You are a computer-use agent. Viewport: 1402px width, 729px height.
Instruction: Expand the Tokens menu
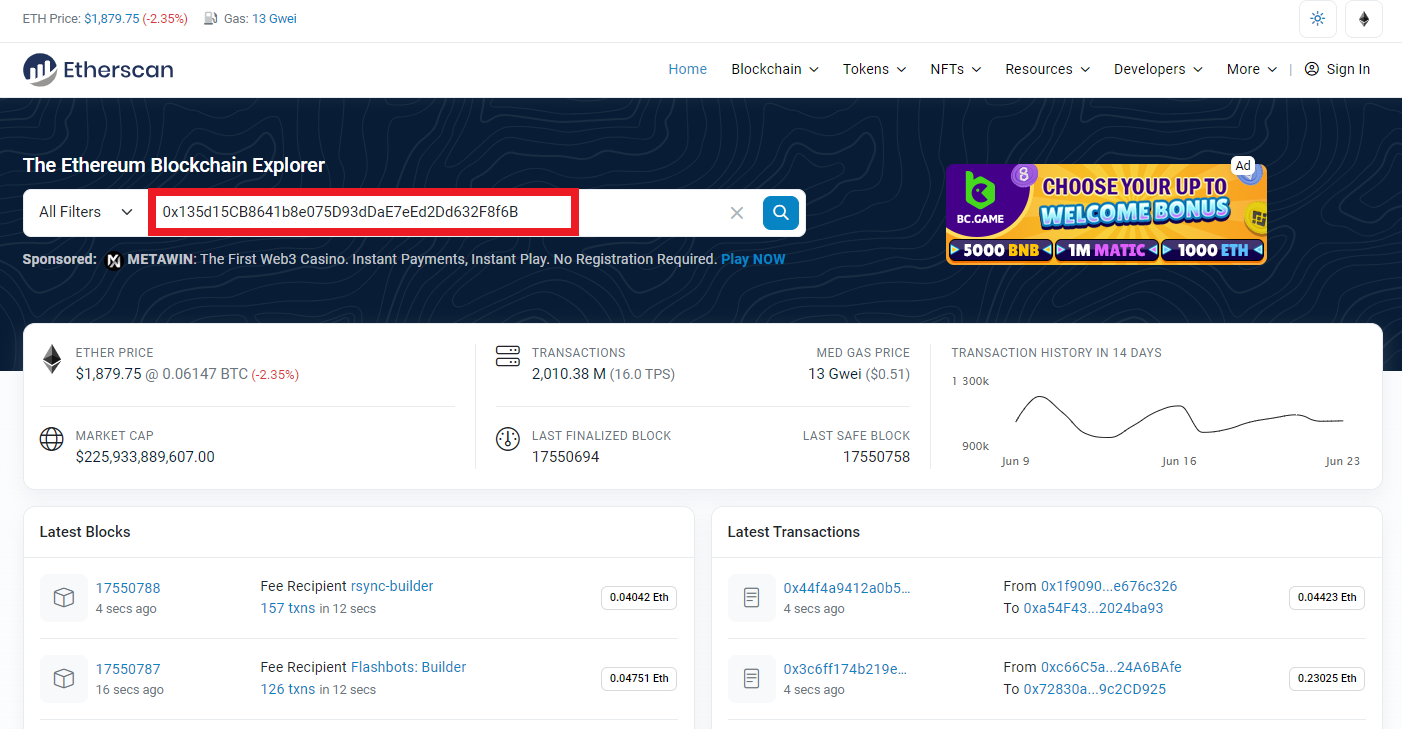[x=874, y=69]
